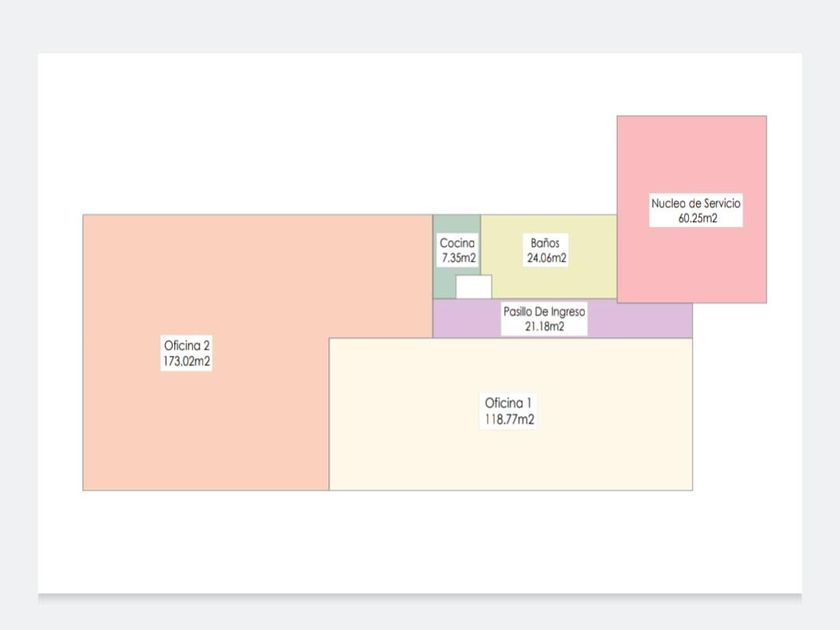This screenshot has width=840, height=630.
Task: Click the "Baños" text label
Action: pyautogui.click(x=547, y=242)
